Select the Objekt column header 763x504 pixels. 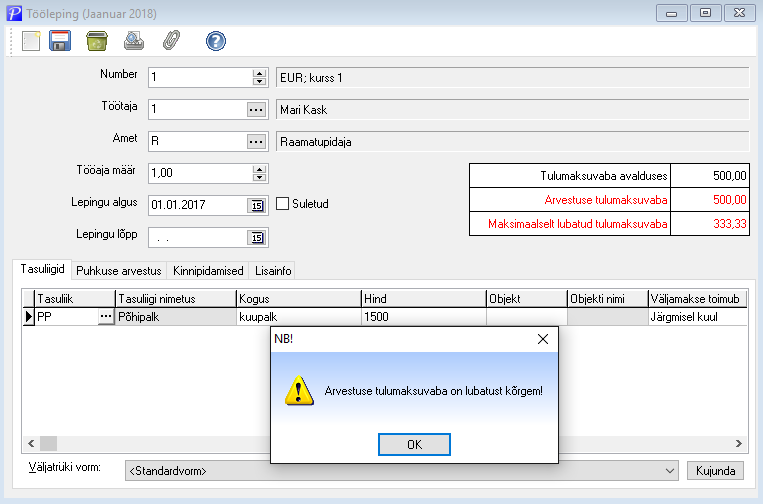pyautogui.click(x=527, y=299)
